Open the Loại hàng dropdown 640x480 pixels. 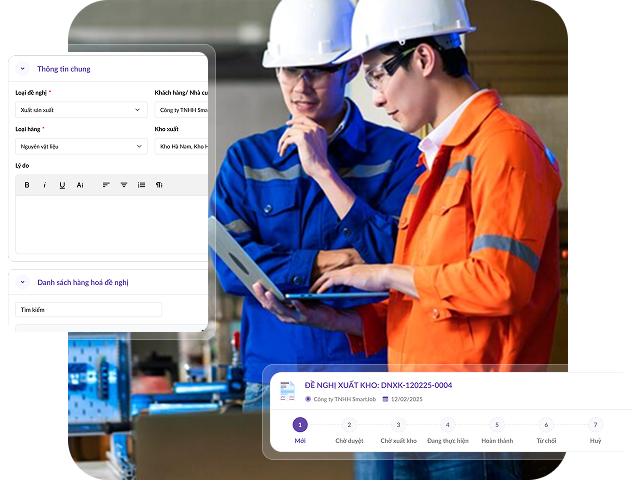coord(81,147)
